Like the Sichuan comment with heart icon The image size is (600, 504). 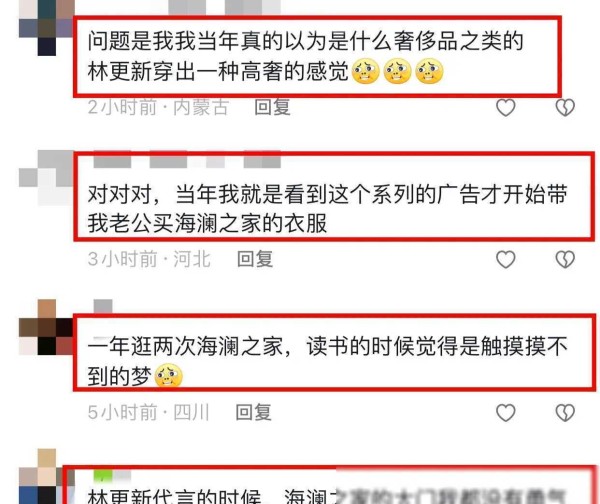click(505, 413)
